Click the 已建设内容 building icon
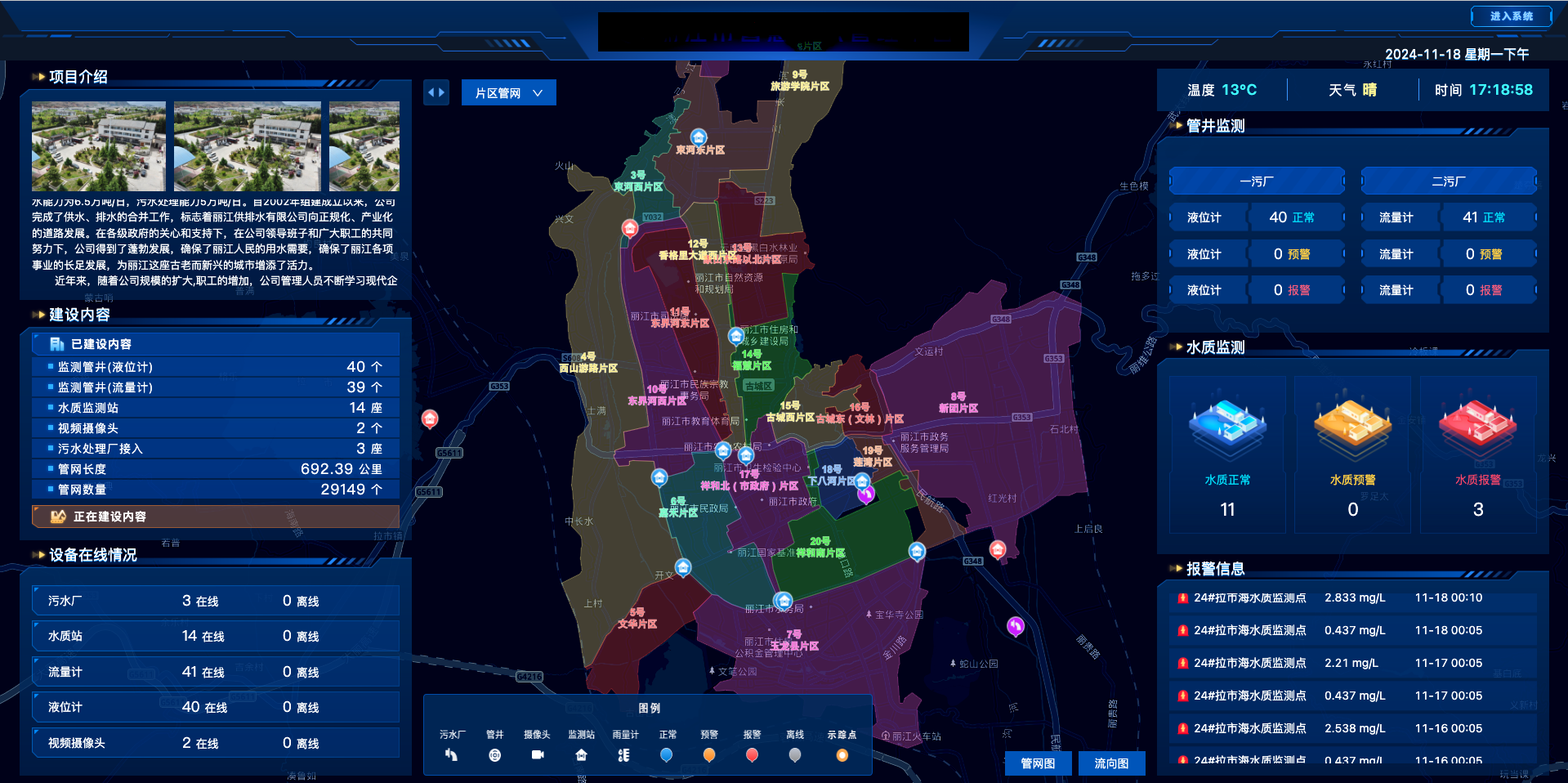1568x783 pixels. [57, 344]
